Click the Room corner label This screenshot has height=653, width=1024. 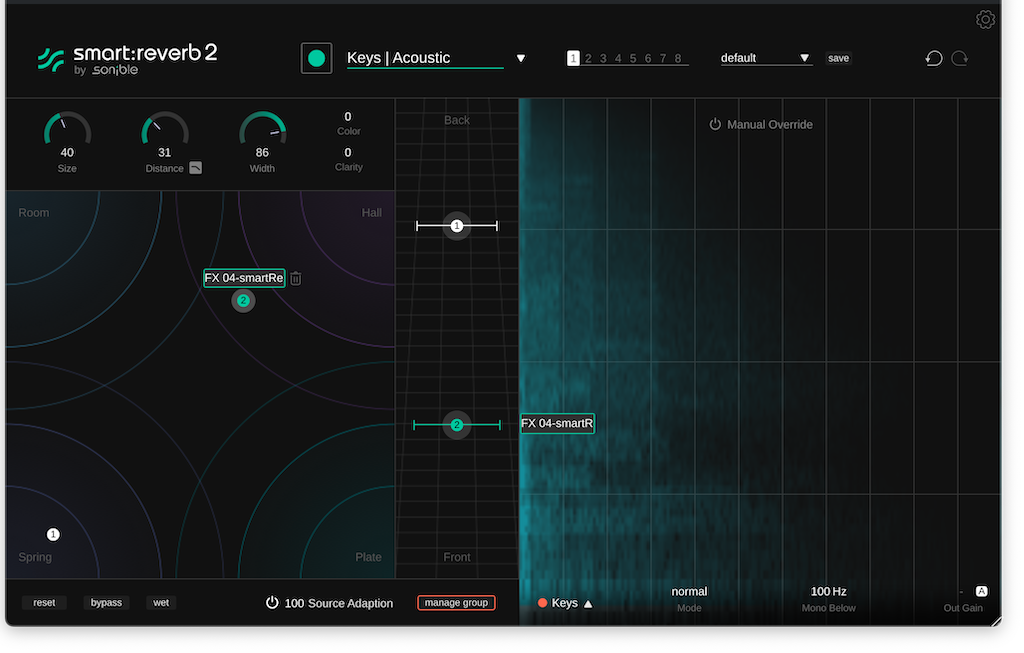33,213
